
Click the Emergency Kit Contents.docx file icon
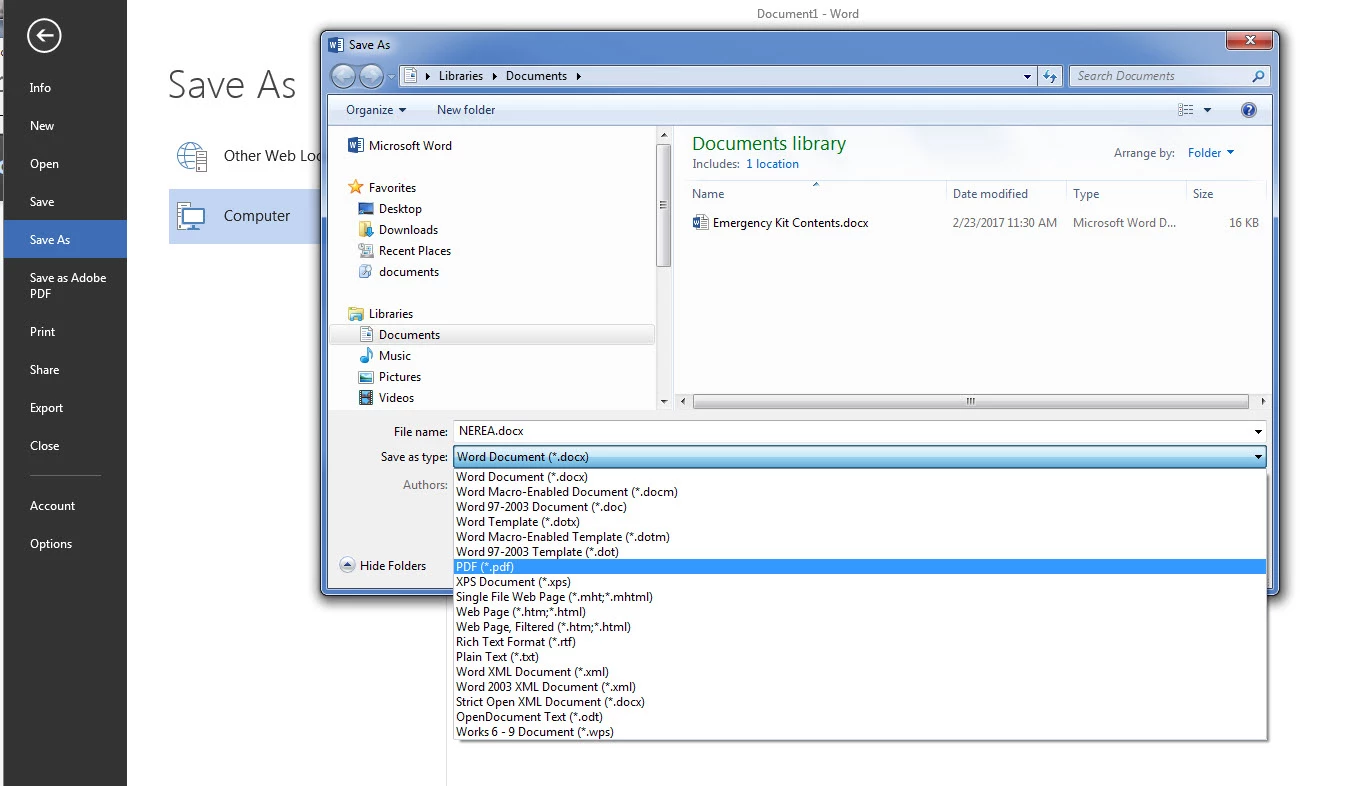click(x=700, y=222)
